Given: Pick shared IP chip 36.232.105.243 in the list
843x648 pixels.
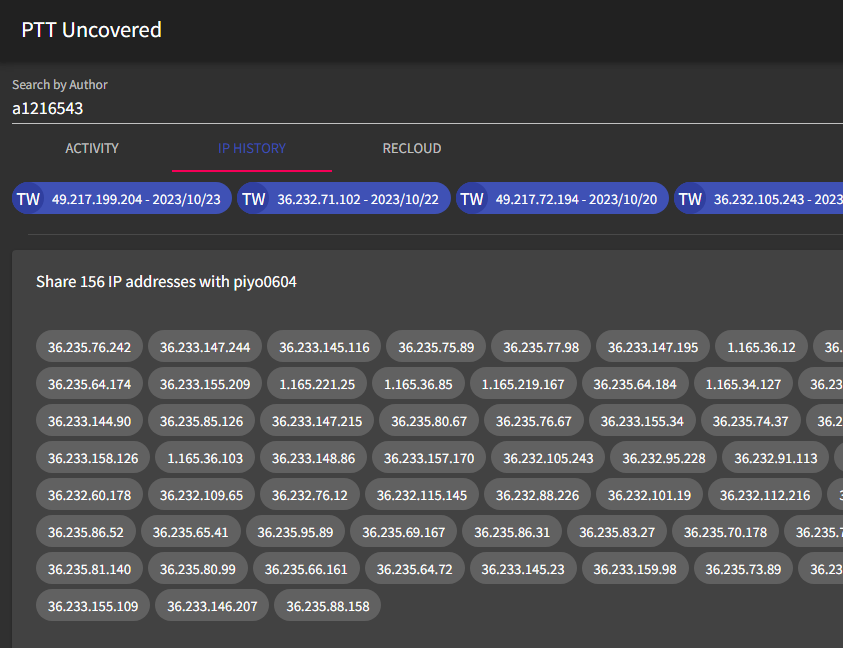Looking at the screenshot, I should tap(548, 459).
